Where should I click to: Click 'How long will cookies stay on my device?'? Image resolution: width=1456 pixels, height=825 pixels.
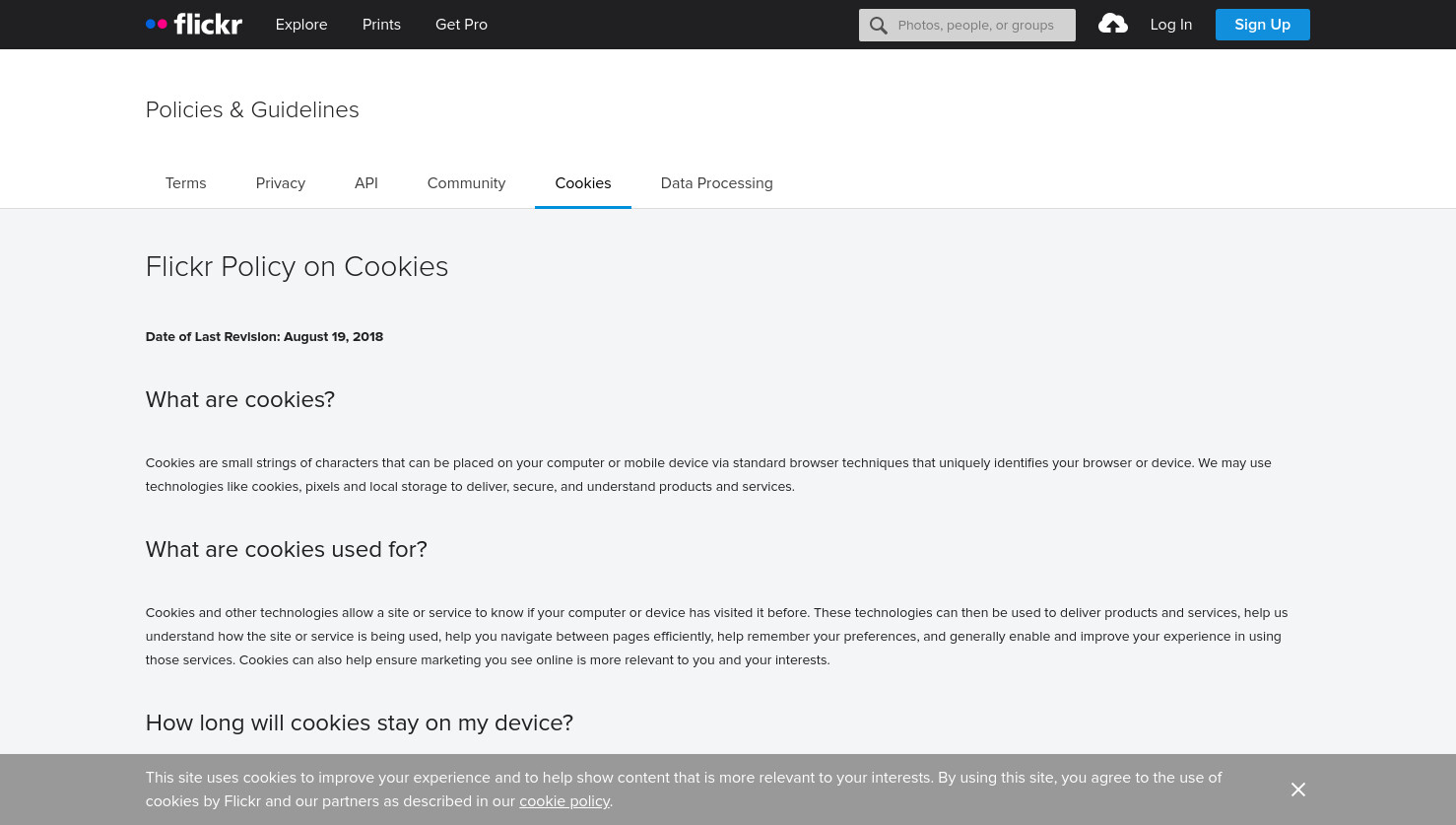(x=360, y=722)
